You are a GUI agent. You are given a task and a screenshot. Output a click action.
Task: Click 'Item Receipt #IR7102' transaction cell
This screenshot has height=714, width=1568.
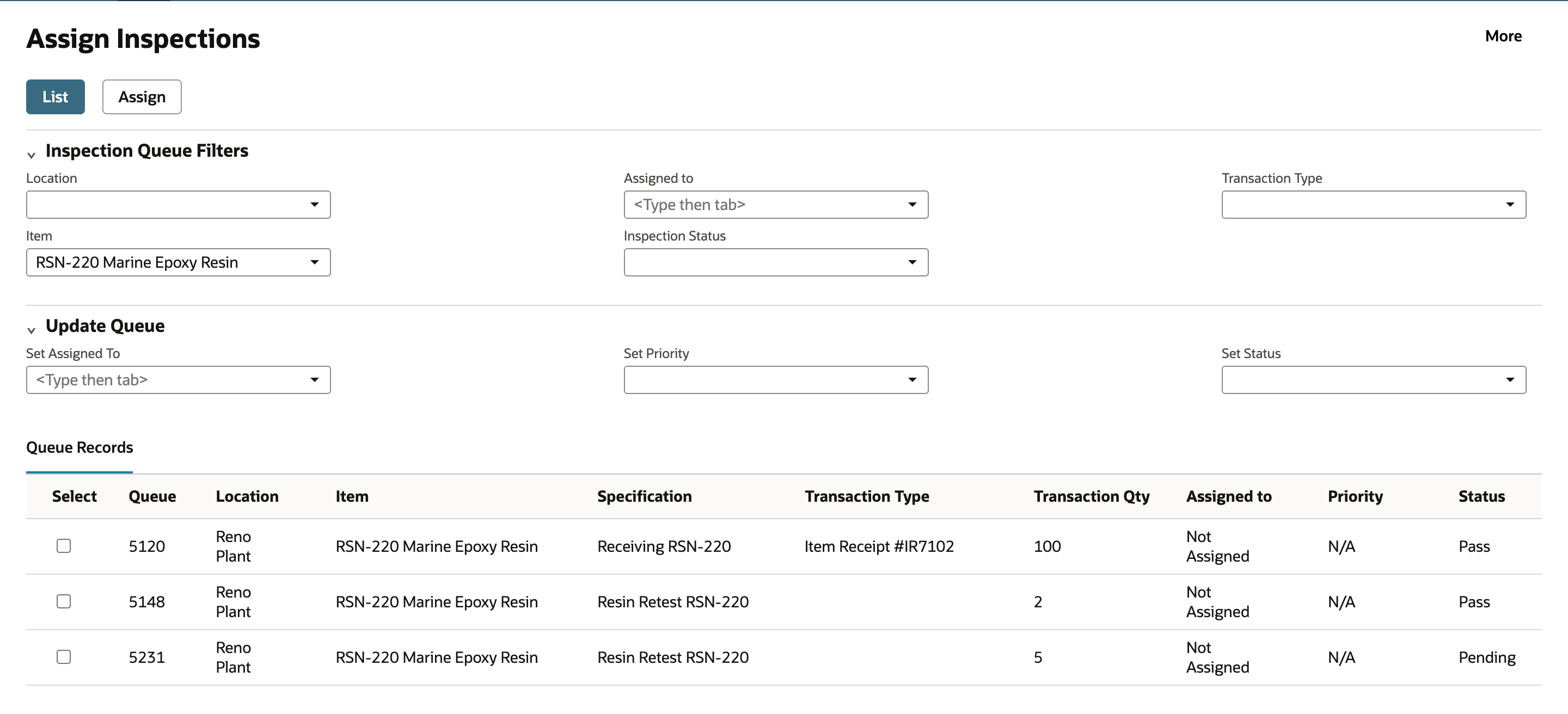click(879, 546)
